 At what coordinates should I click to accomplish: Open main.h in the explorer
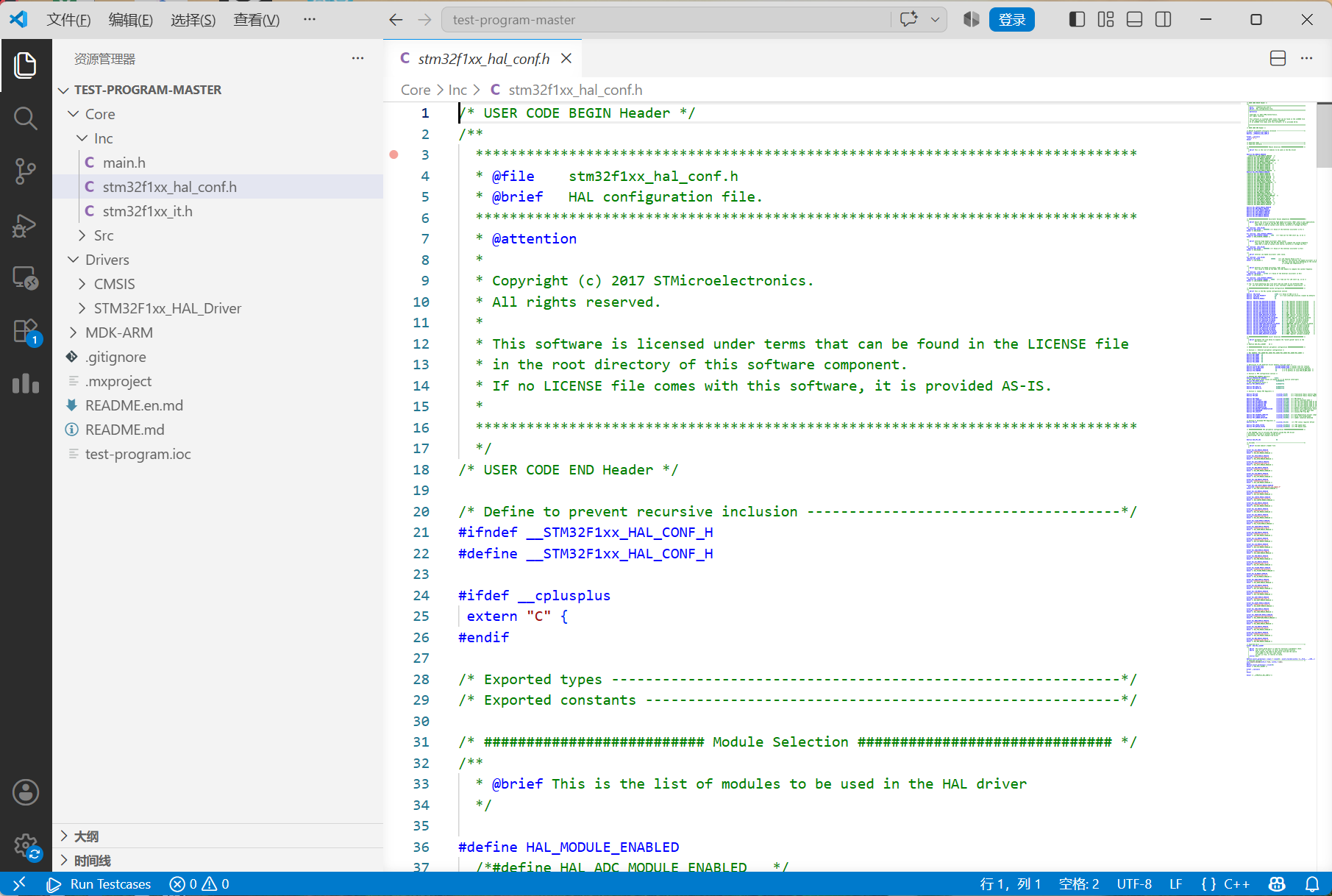(x=218, y=163)
